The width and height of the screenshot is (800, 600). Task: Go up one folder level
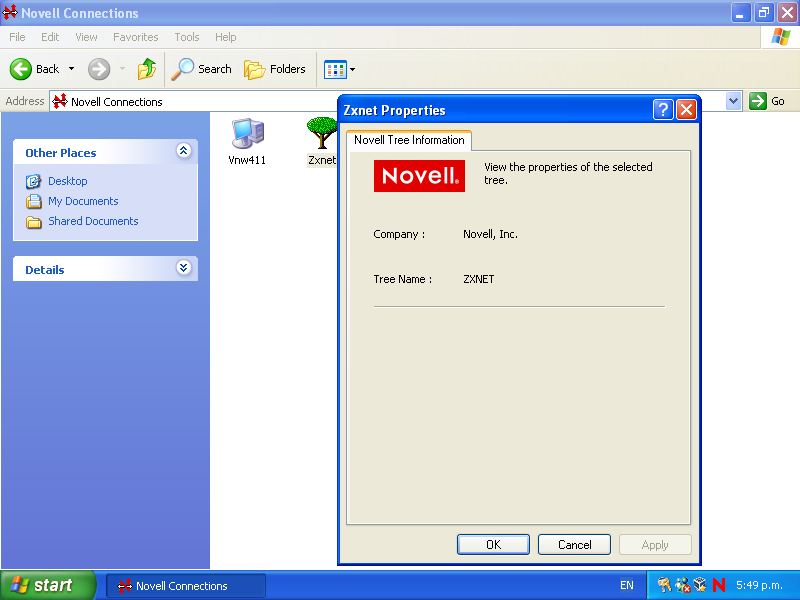click(x=147, y=69)
